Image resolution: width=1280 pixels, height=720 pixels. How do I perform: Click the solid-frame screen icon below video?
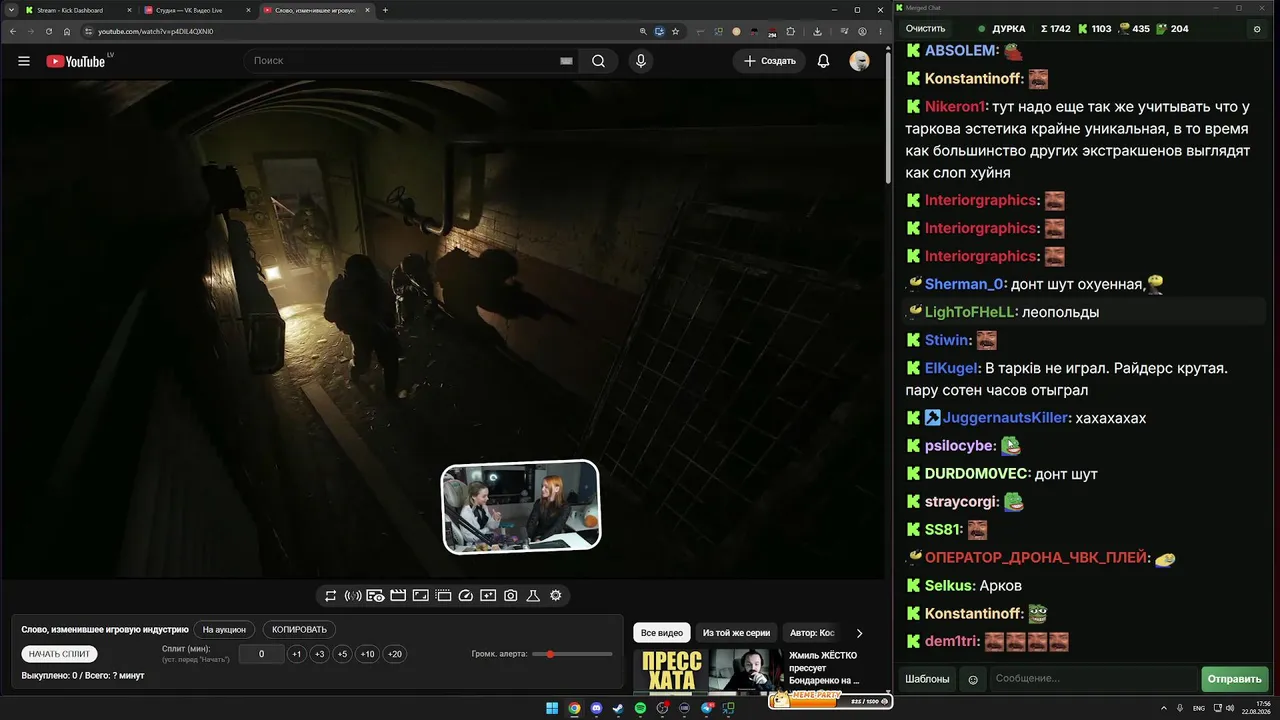421,596
